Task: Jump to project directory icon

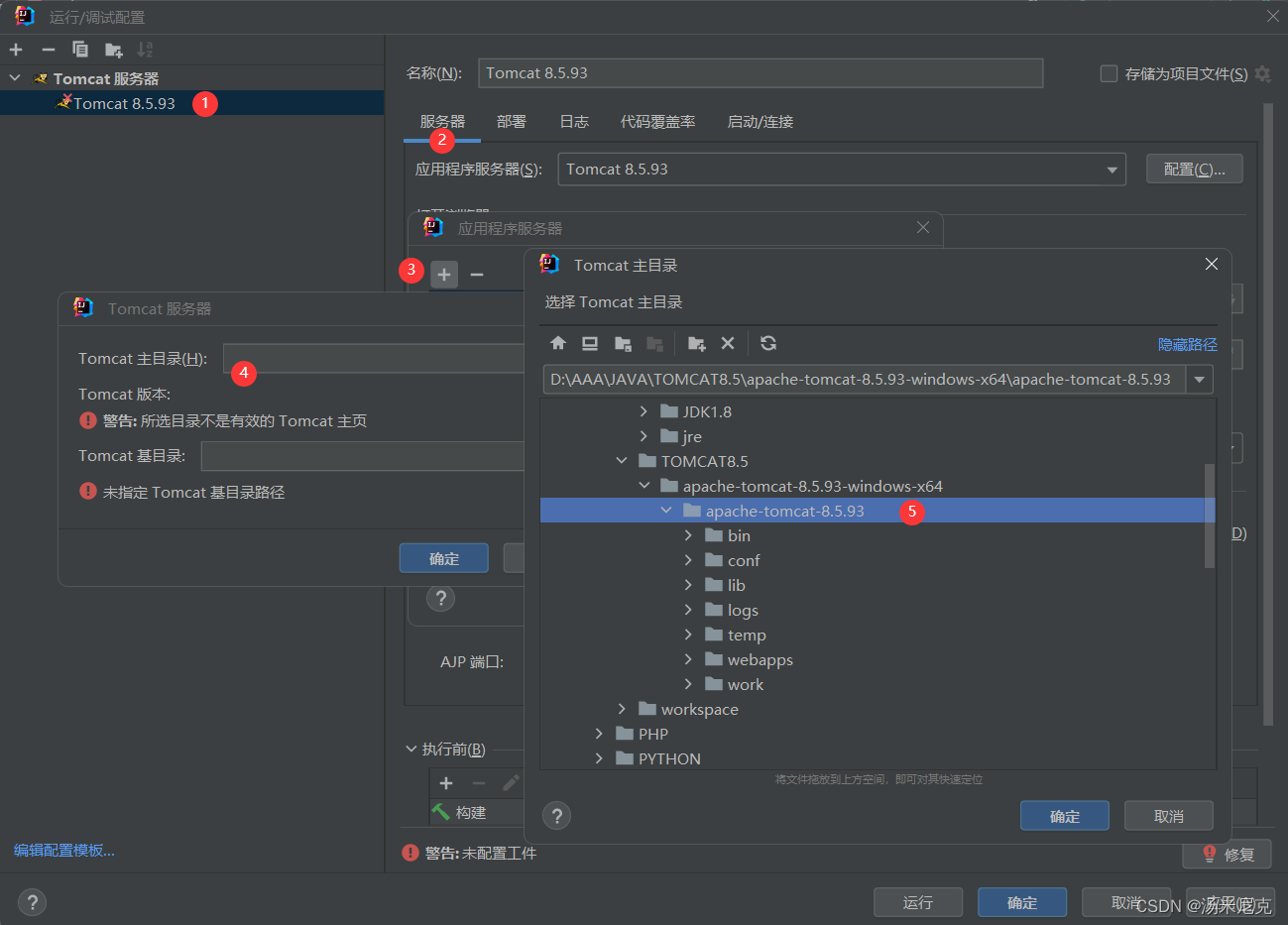Action: [x=623, y=343]
